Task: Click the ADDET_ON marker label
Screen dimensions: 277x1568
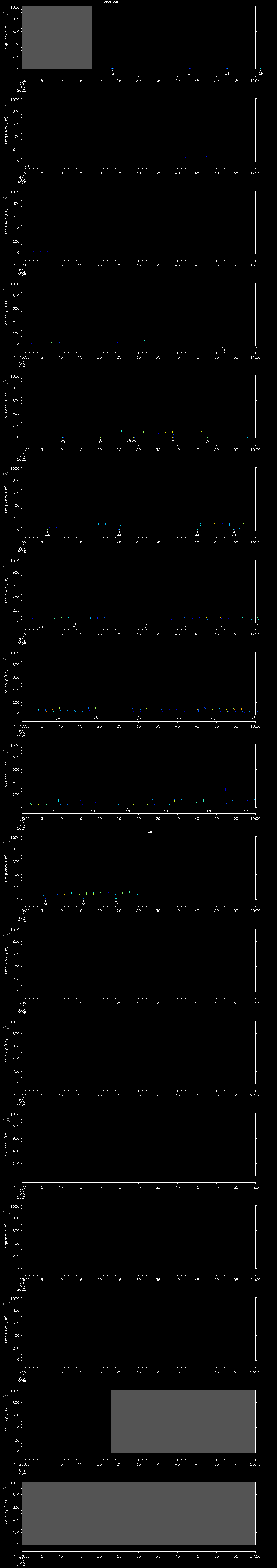Action: pos(111,2)
